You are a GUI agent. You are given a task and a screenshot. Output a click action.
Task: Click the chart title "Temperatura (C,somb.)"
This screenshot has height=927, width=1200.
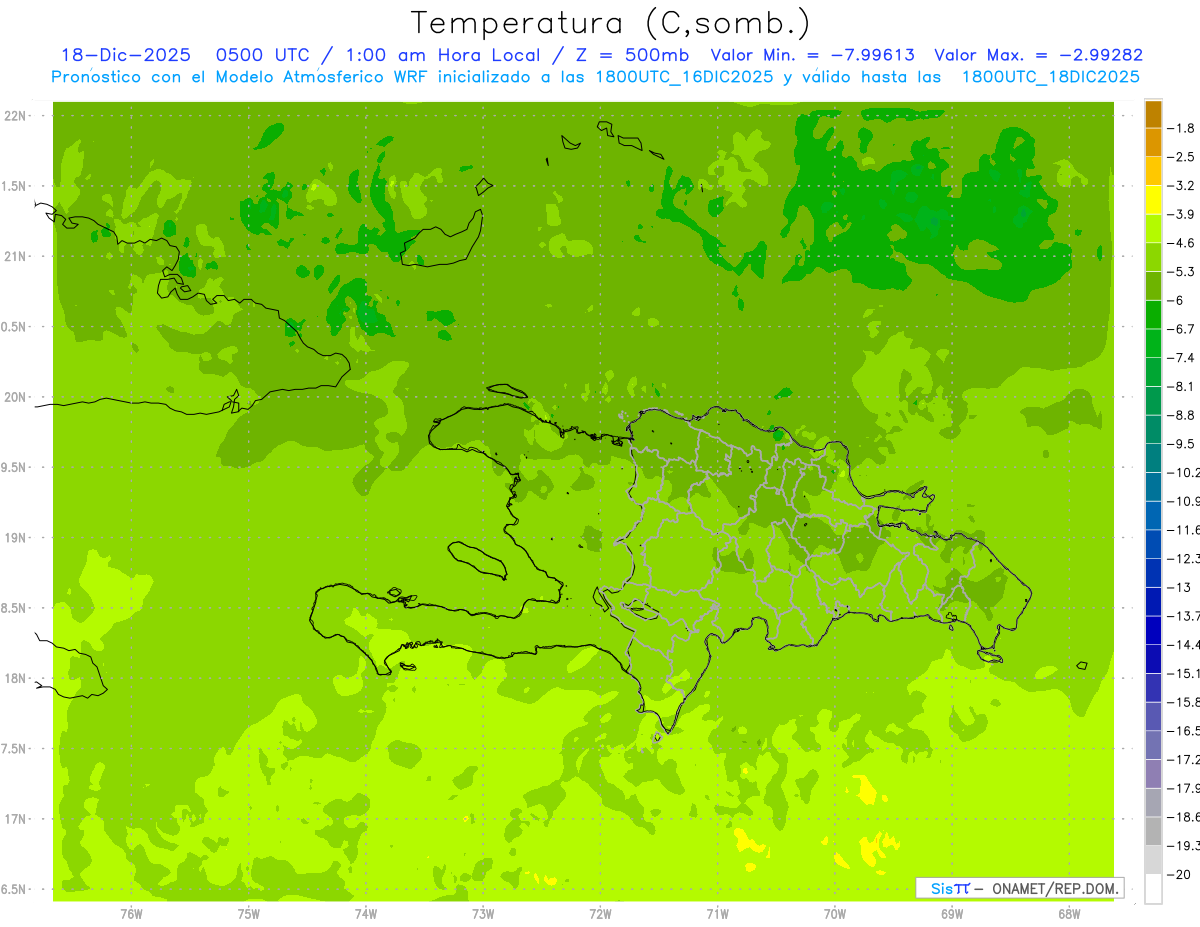tap(611, 23)
